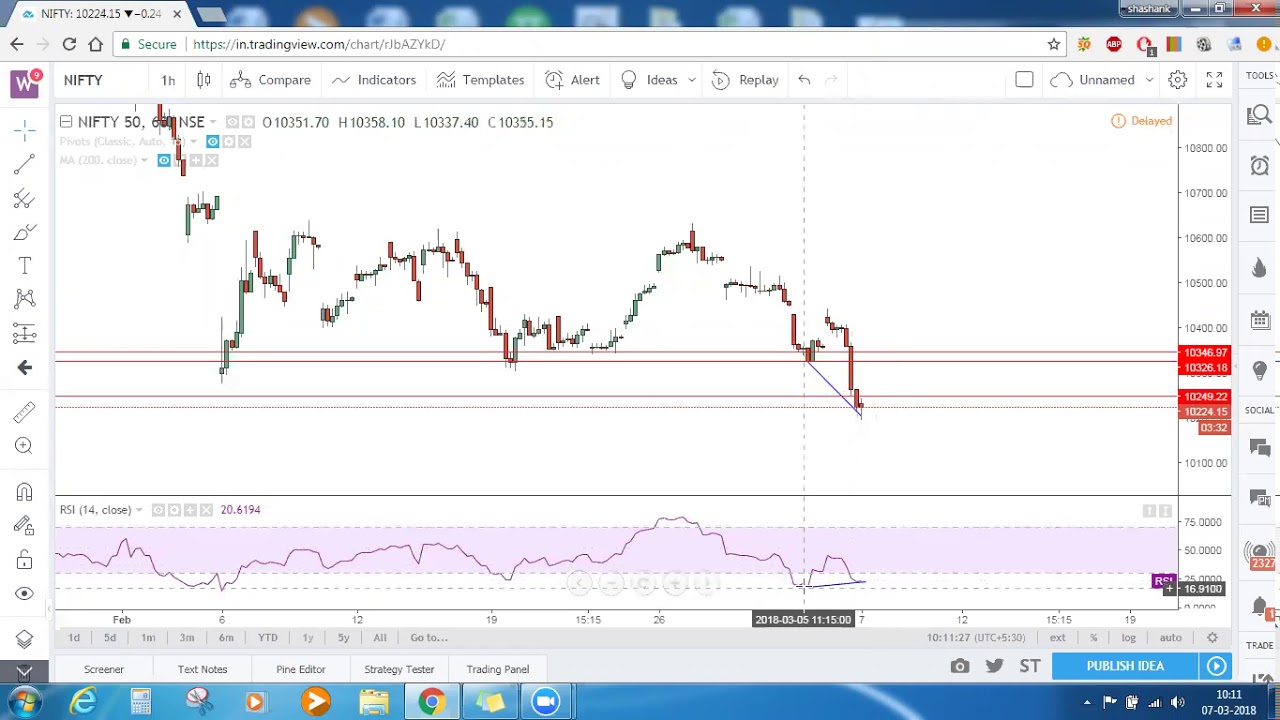This screenshot has height=720, width=1280.
Task: Toggle log scale
Action: [x=1129, y=638]
